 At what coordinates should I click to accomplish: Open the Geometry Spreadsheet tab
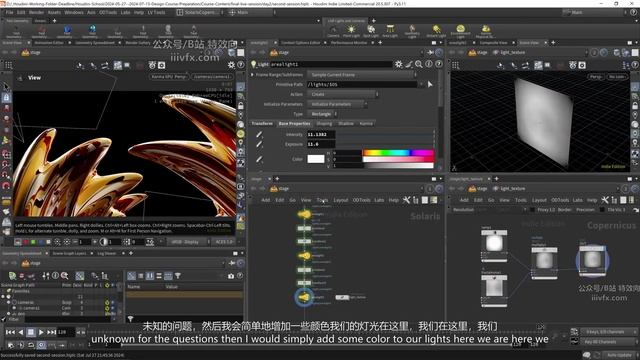coord(95,42)
